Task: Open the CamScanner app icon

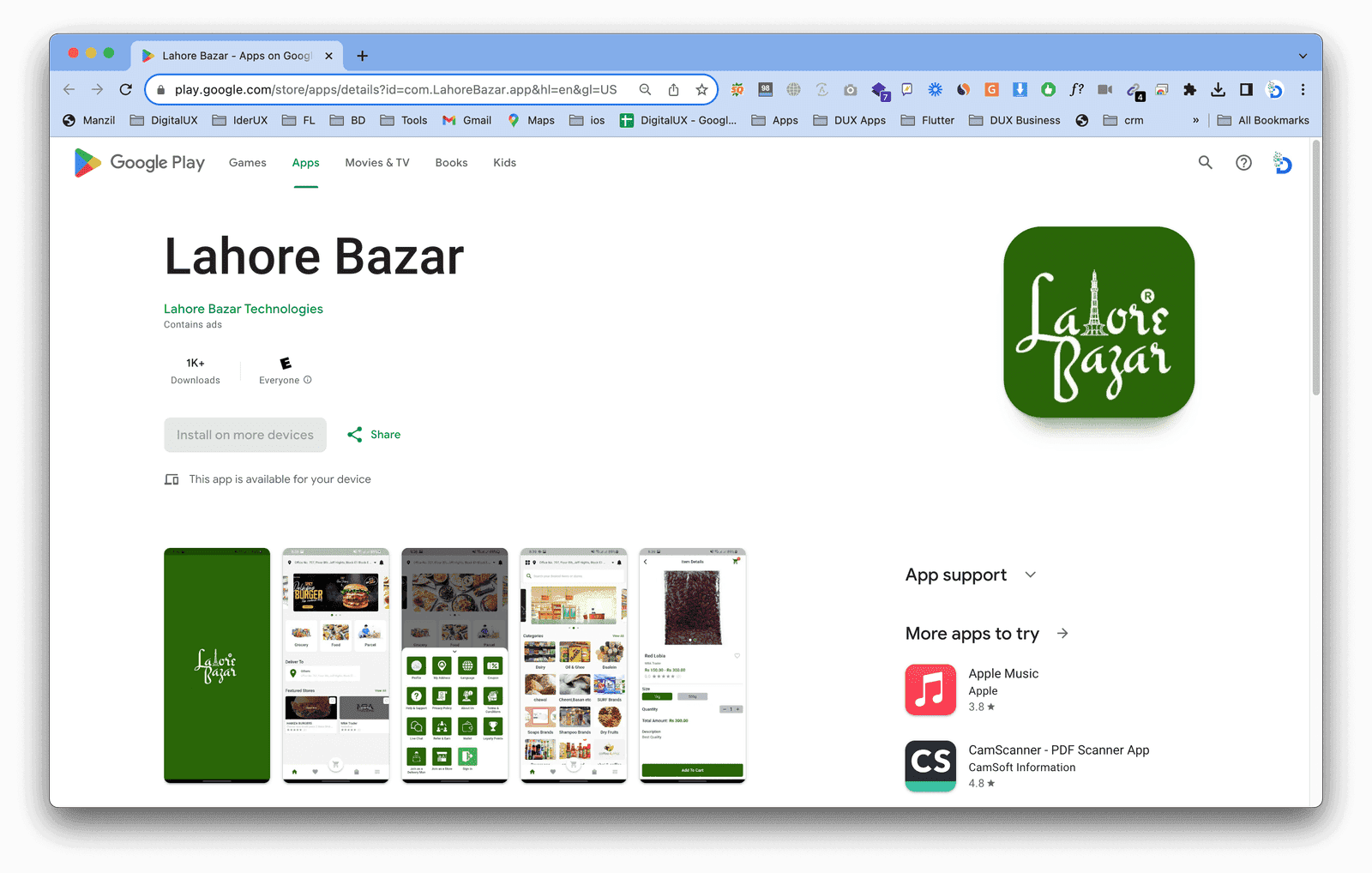Action: (930, 766)
